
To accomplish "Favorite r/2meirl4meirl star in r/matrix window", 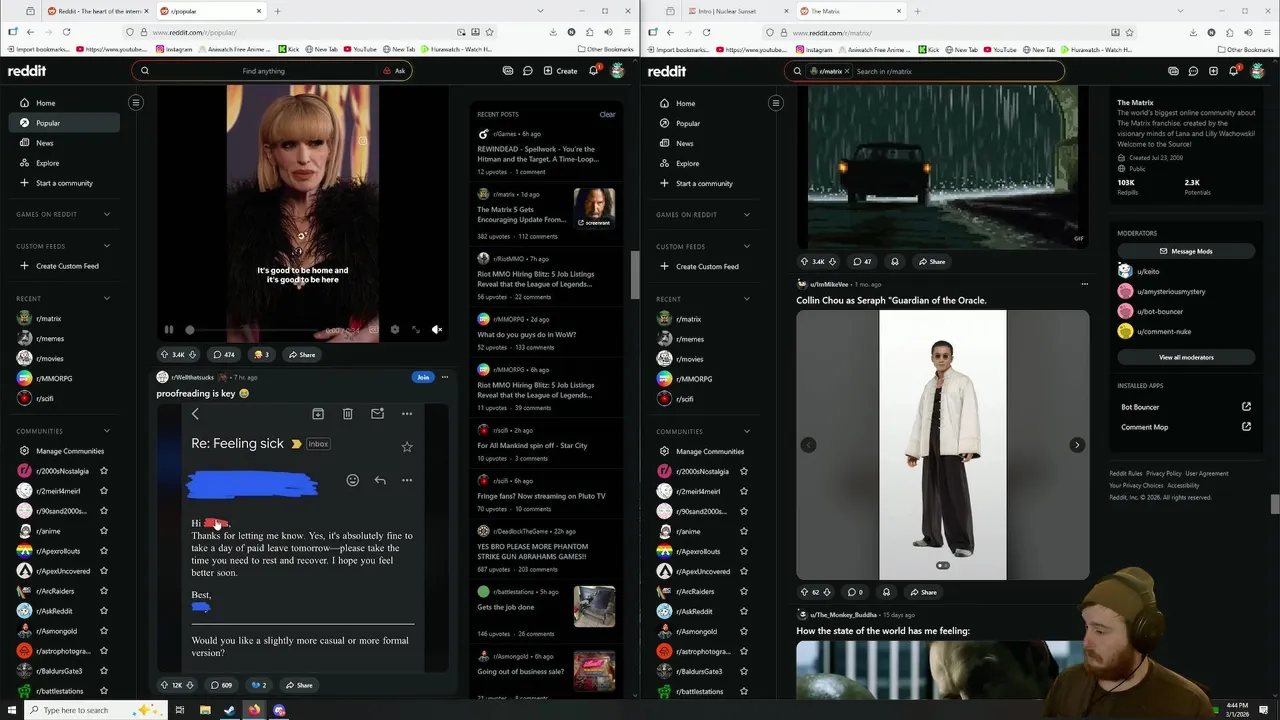I will 744,491.
